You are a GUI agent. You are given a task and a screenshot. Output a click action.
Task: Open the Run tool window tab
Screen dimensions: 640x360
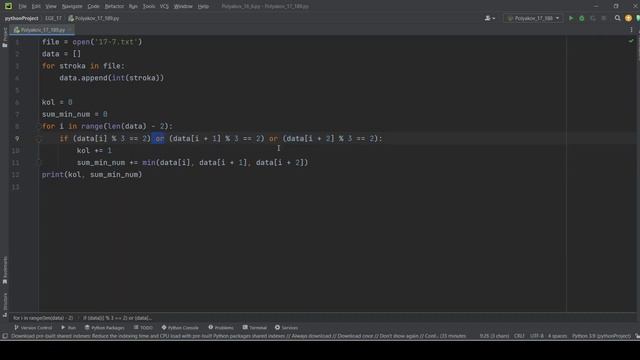pos(69,328)
